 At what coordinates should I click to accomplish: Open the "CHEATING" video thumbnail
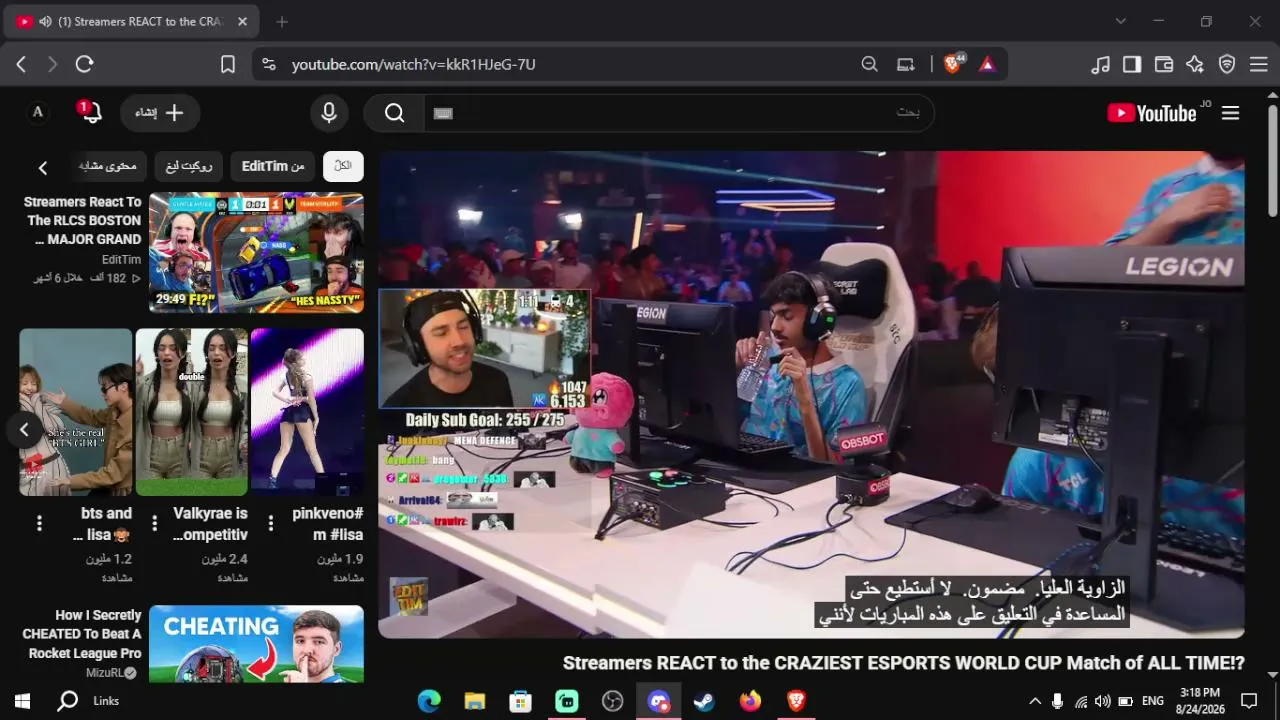click(256, 644)
